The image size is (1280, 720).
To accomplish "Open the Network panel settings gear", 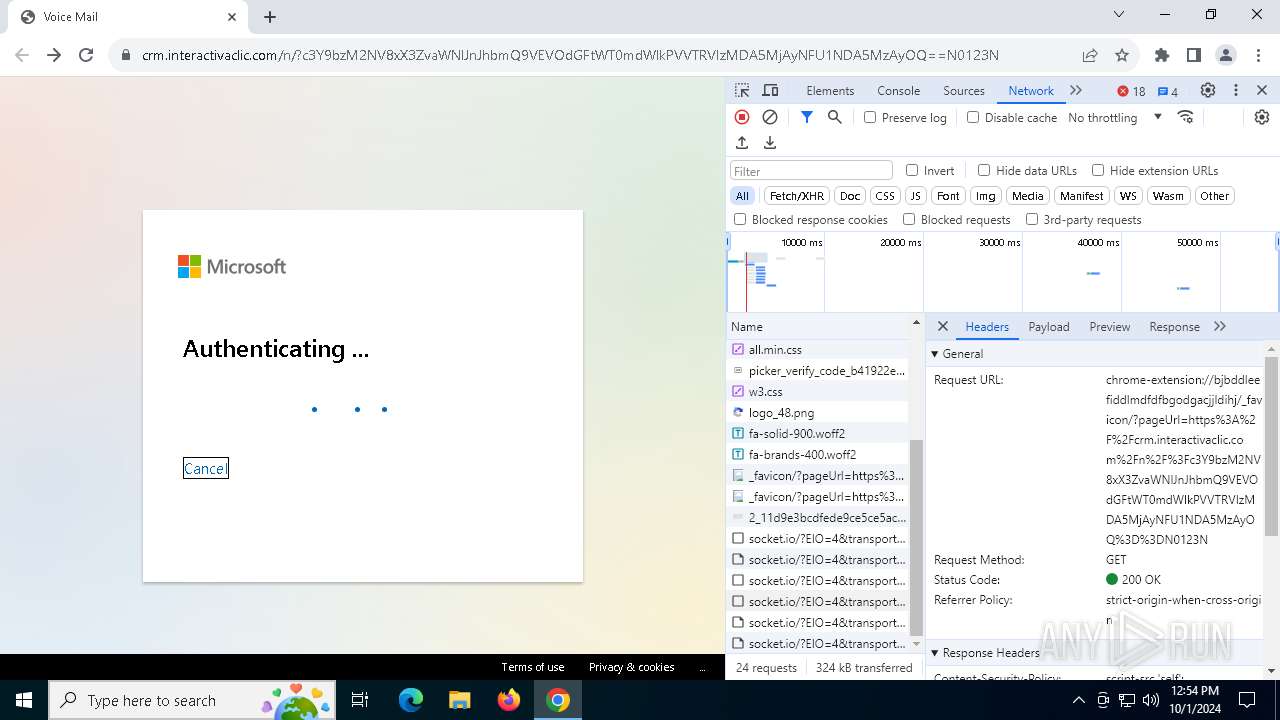I will pyautogui.click(x=1262, y=117).
